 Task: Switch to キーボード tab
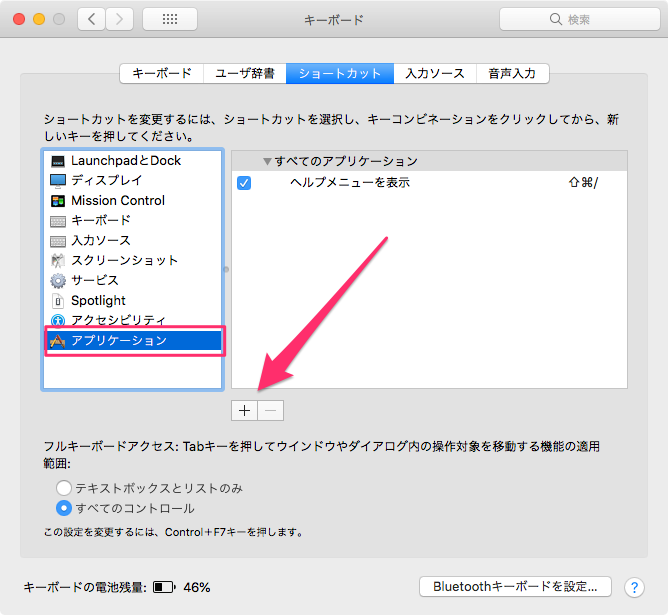point(161,74)
